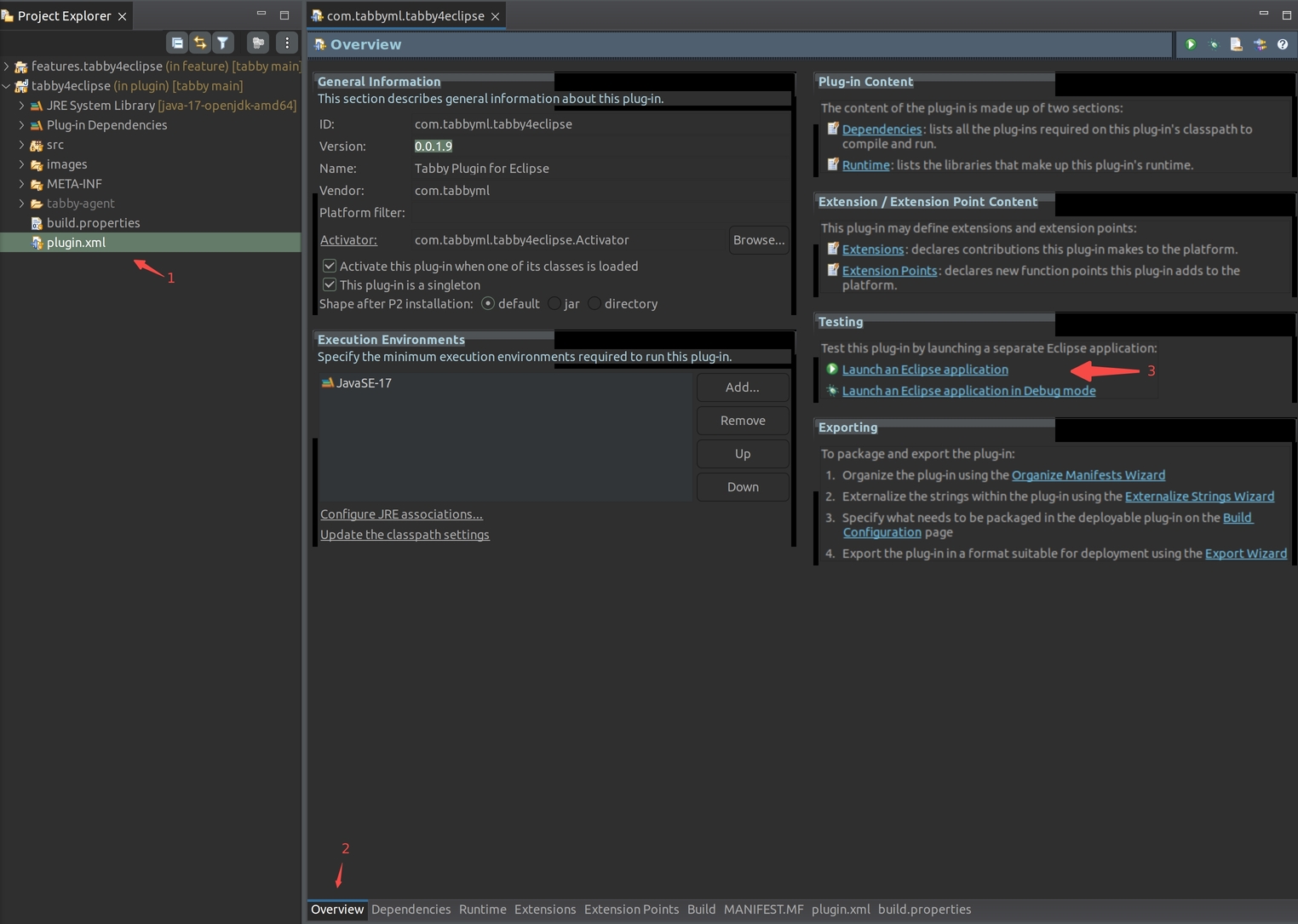Collapse the tabby4eclipse project node
1298x924 pixels.
[7, 85]
